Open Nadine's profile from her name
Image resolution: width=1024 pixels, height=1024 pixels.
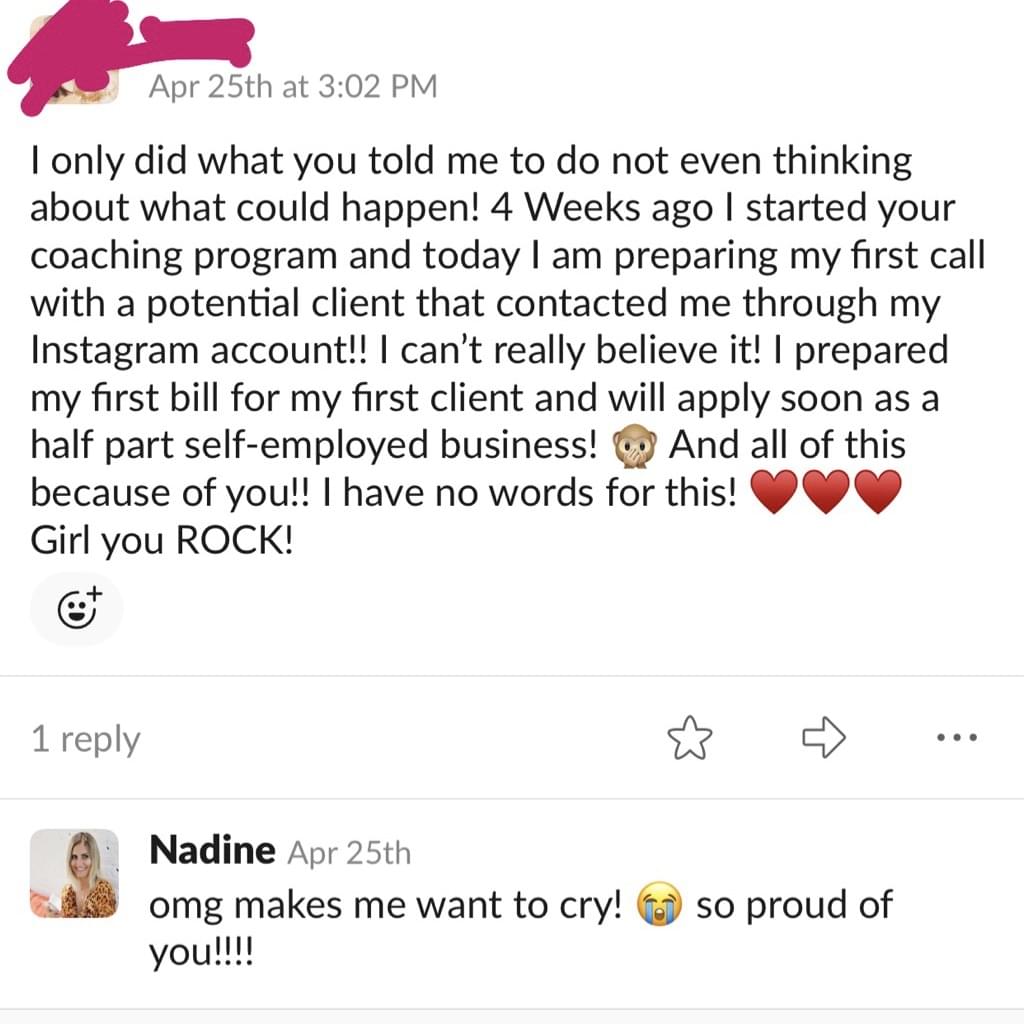tap(212, 850)
